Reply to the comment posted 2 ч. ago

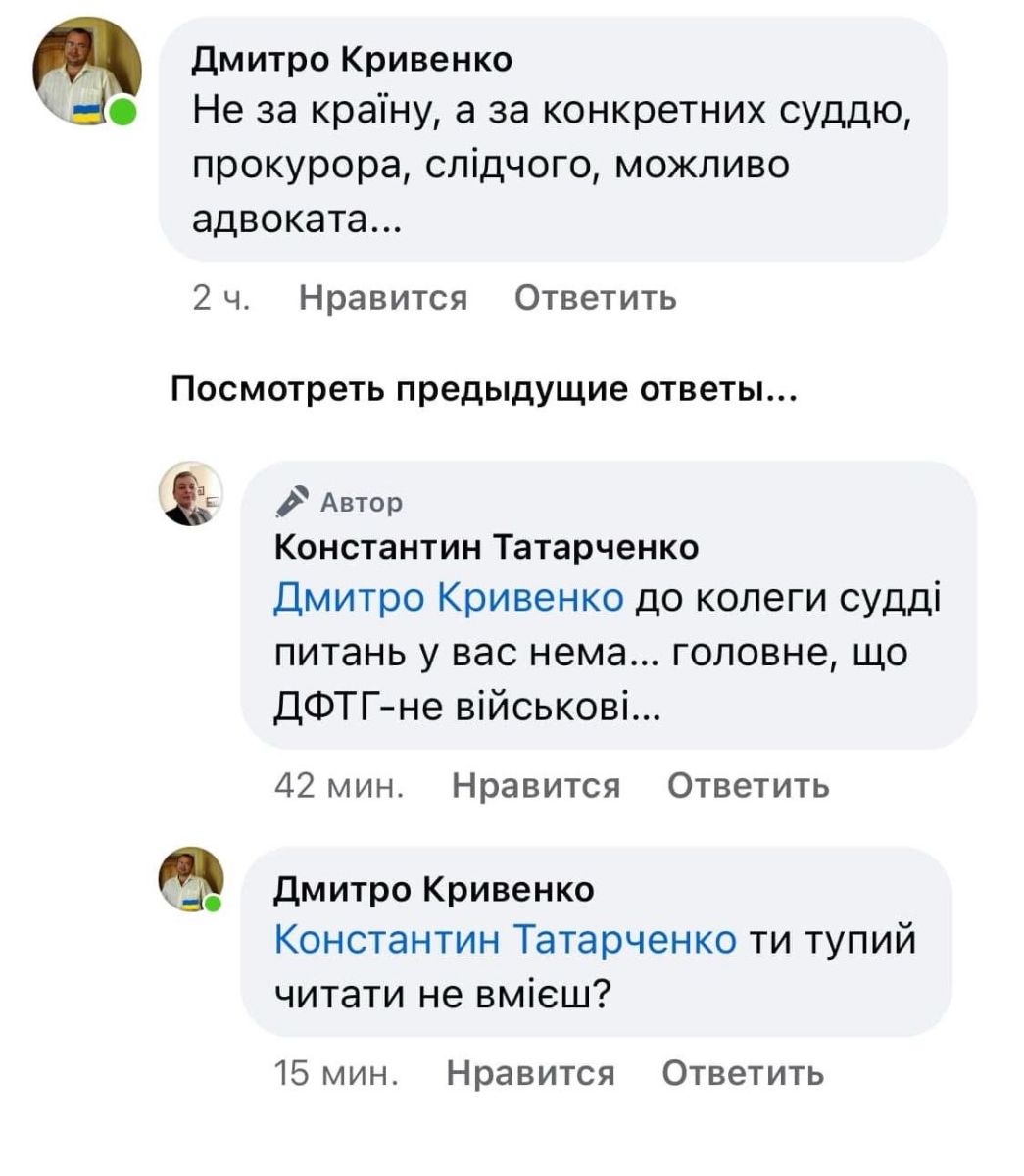[595, 297]
